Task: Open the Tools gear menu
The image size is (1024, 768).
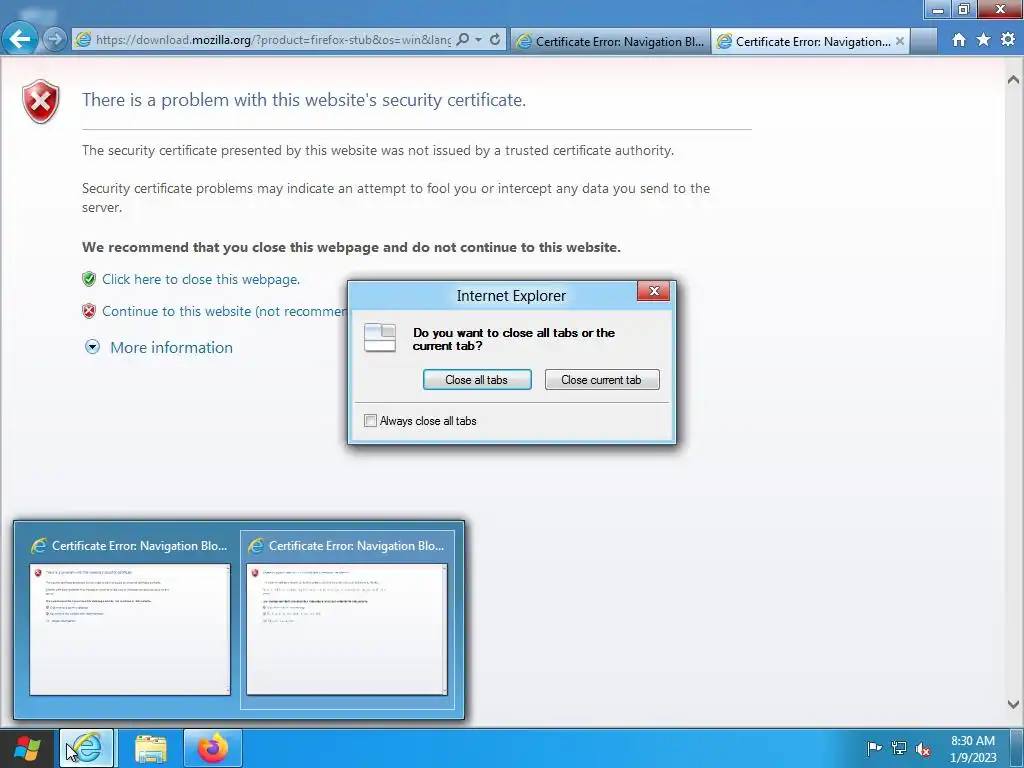Action: 1008,40
